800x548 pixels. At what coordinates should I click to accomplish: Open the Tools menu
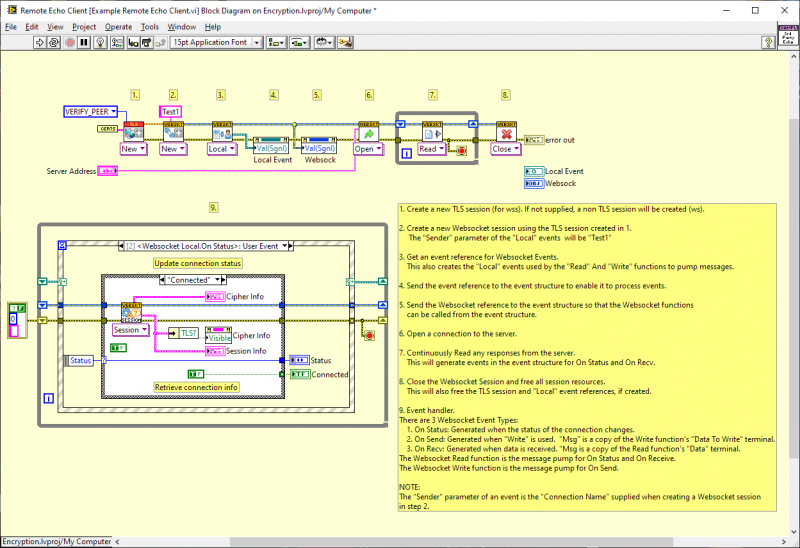pos(149,26)
